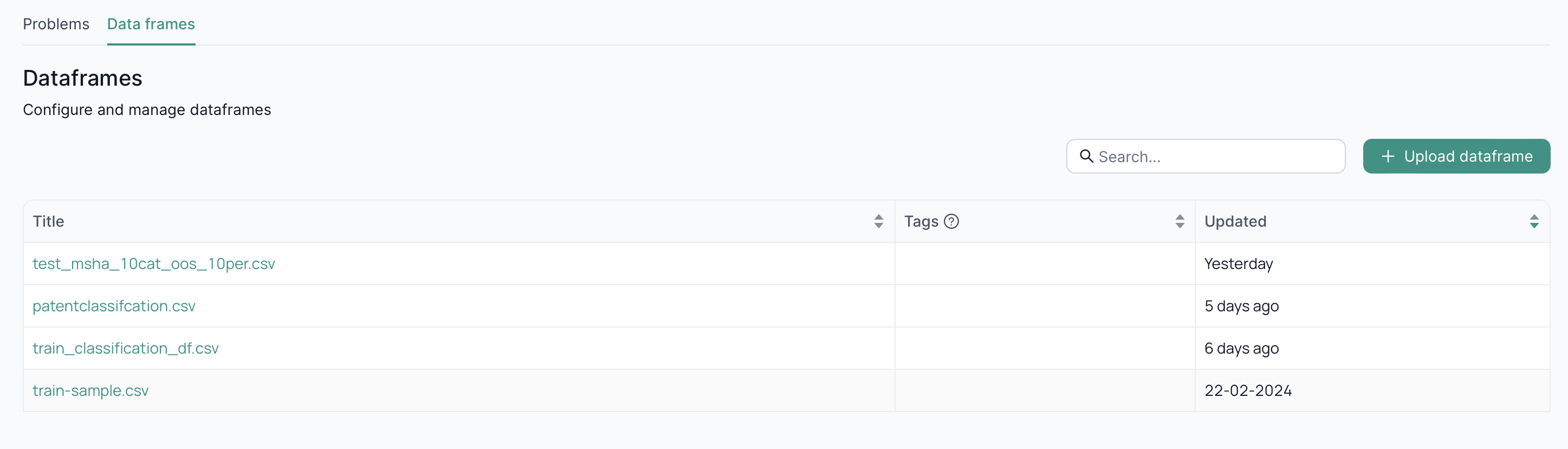The width and height of the screenshot is (1568, 449).
Task: Click inside the Search field
Action: pyautogui.click(x=1205, y=157)
